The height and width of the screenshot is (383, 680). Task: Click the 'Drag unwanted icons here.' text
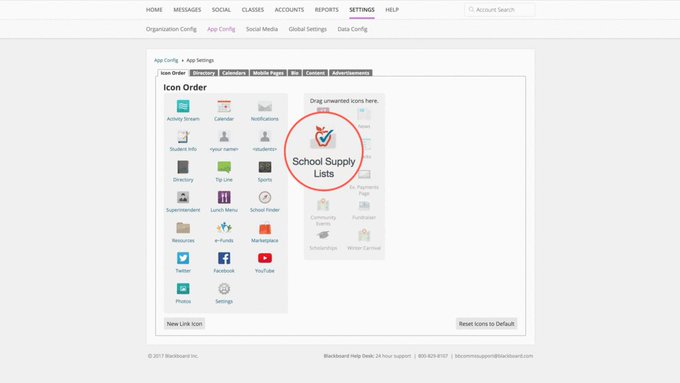[x=344, y=101]
